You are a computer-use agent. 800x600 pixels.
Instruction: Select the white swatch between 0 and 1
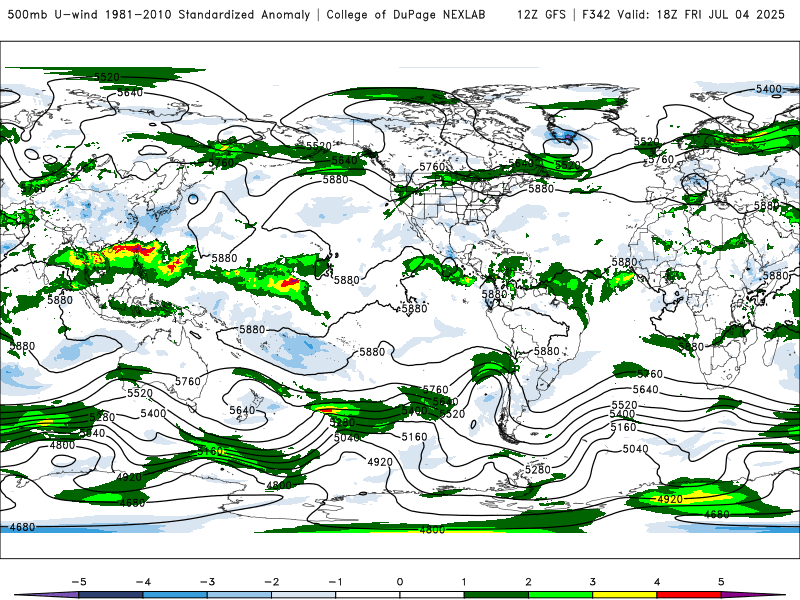pos(432,595)
